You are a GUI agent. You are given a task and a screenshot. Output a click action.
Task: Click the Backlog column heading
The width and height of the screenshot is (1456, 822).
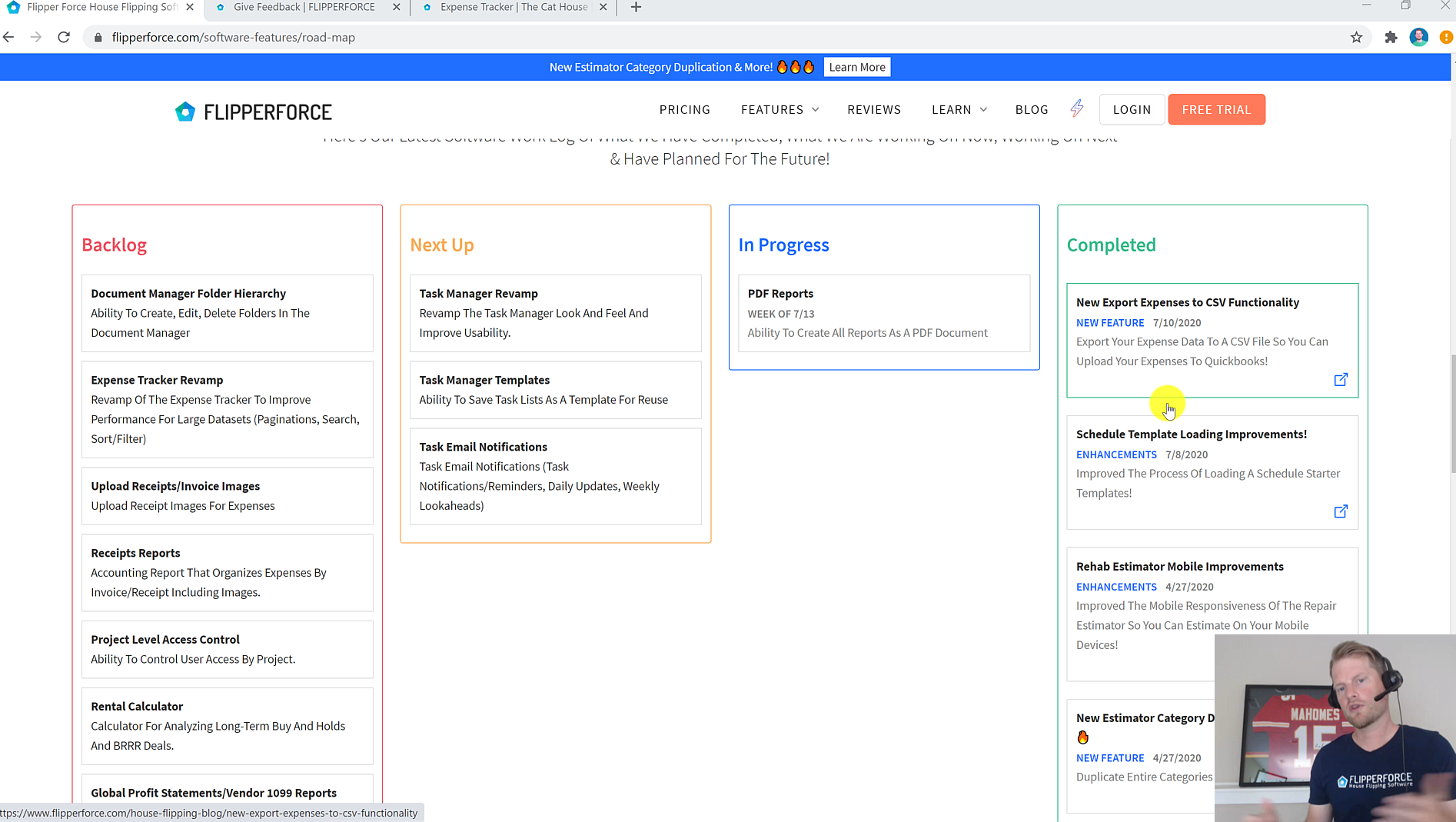(114, 245)
